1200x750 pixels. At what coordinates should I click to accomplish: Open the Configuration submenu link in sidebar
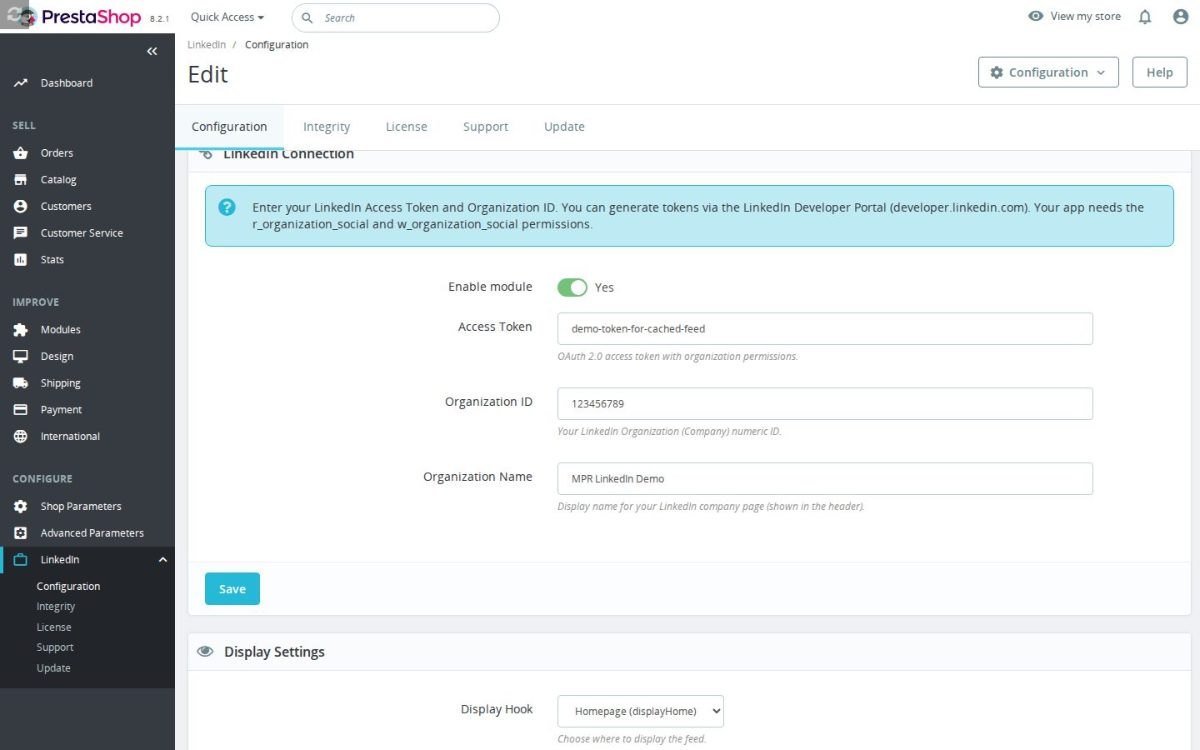68,586
